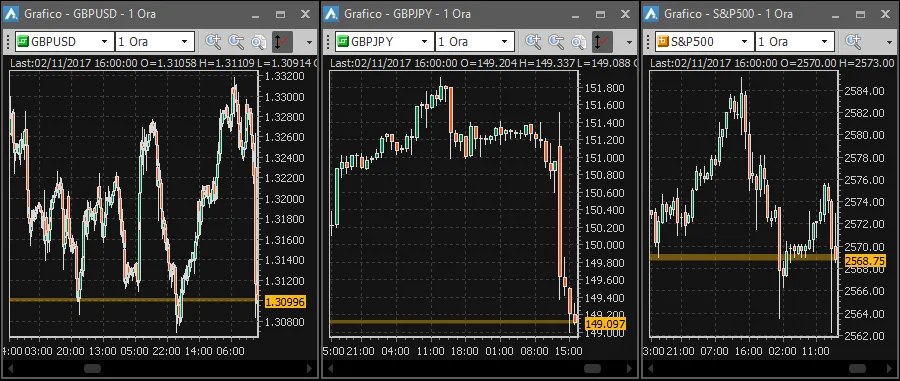Open the 1 Ora timeframe dropdown for S&P500

tap(795, 41)
